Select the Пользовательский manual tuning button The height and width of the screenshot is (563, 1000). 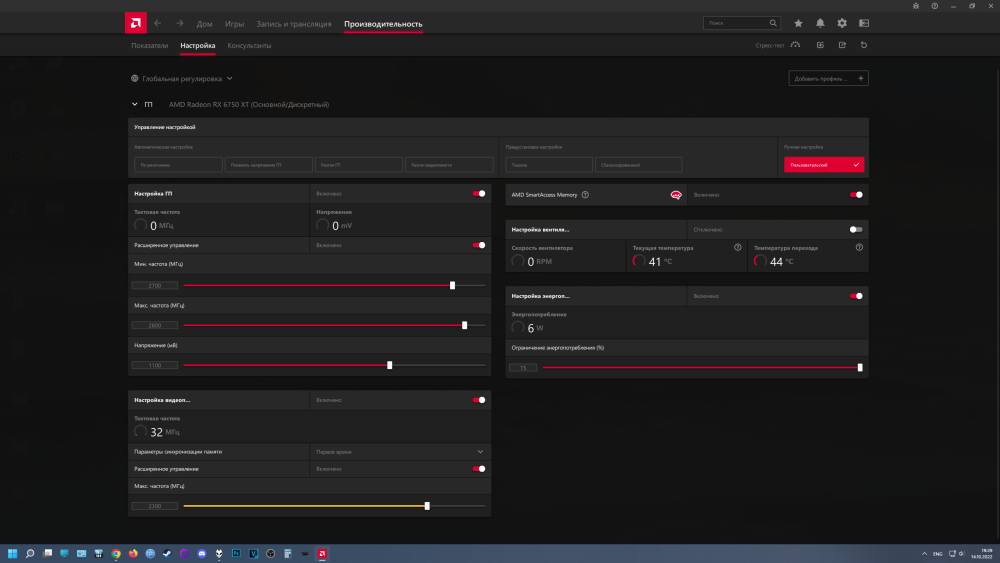tap(823, 164)
